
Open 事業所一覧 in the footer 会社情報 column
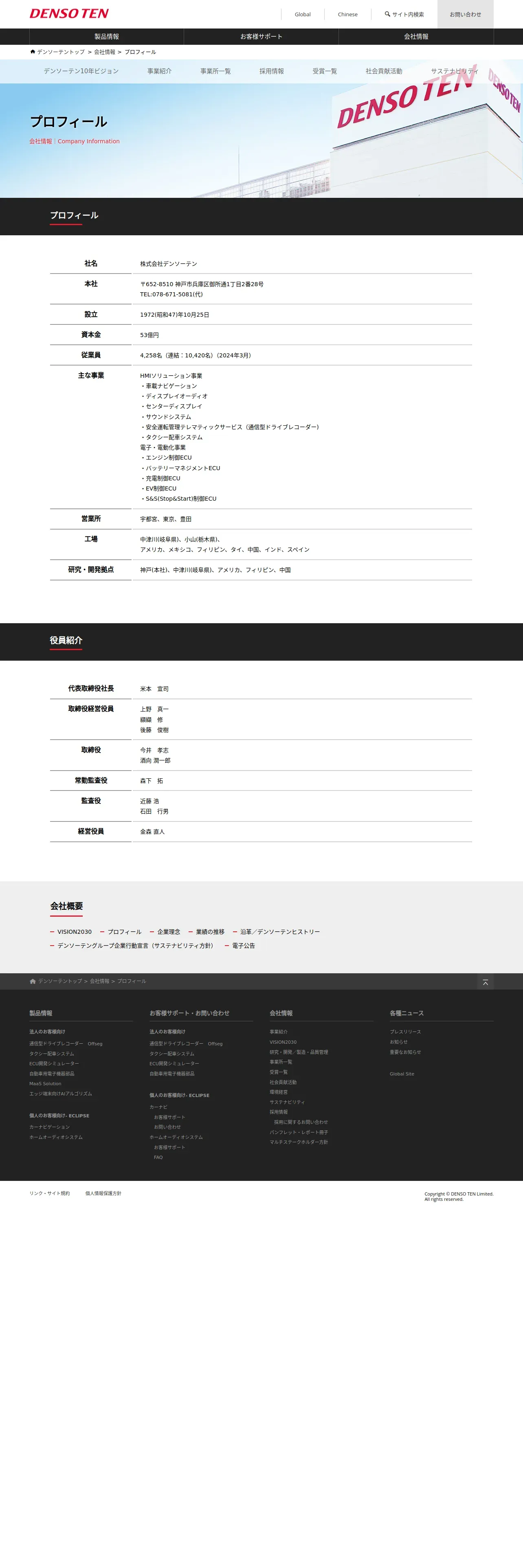click(x=281, y=1062)
